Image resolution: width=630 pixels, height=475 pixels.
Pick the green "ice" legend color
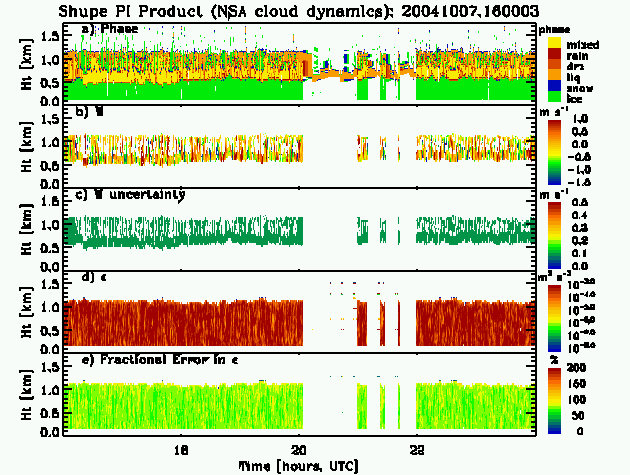554,96
